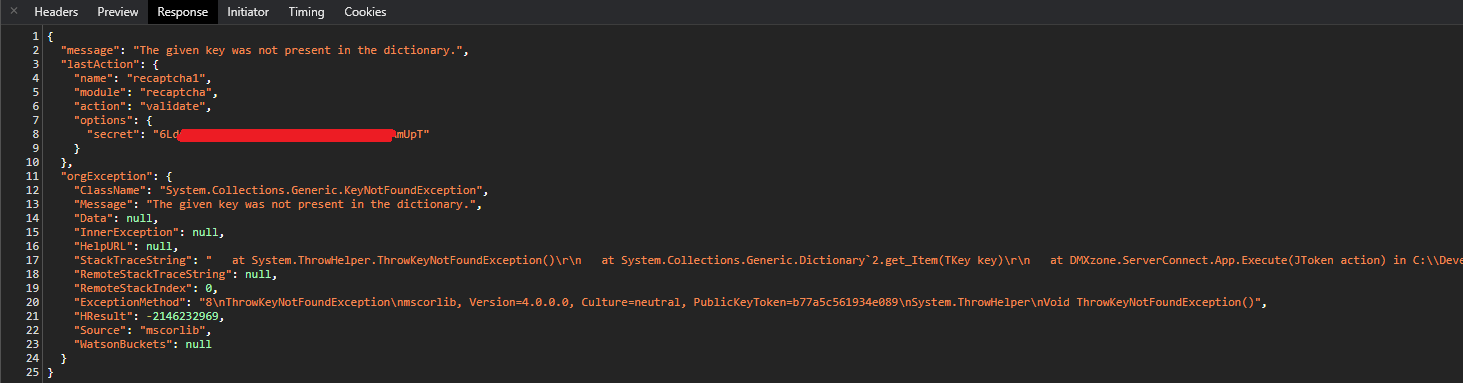Click line number 11 in the gutter
The height and width of the screenshot is (383, 1464).
click(32, 176)
